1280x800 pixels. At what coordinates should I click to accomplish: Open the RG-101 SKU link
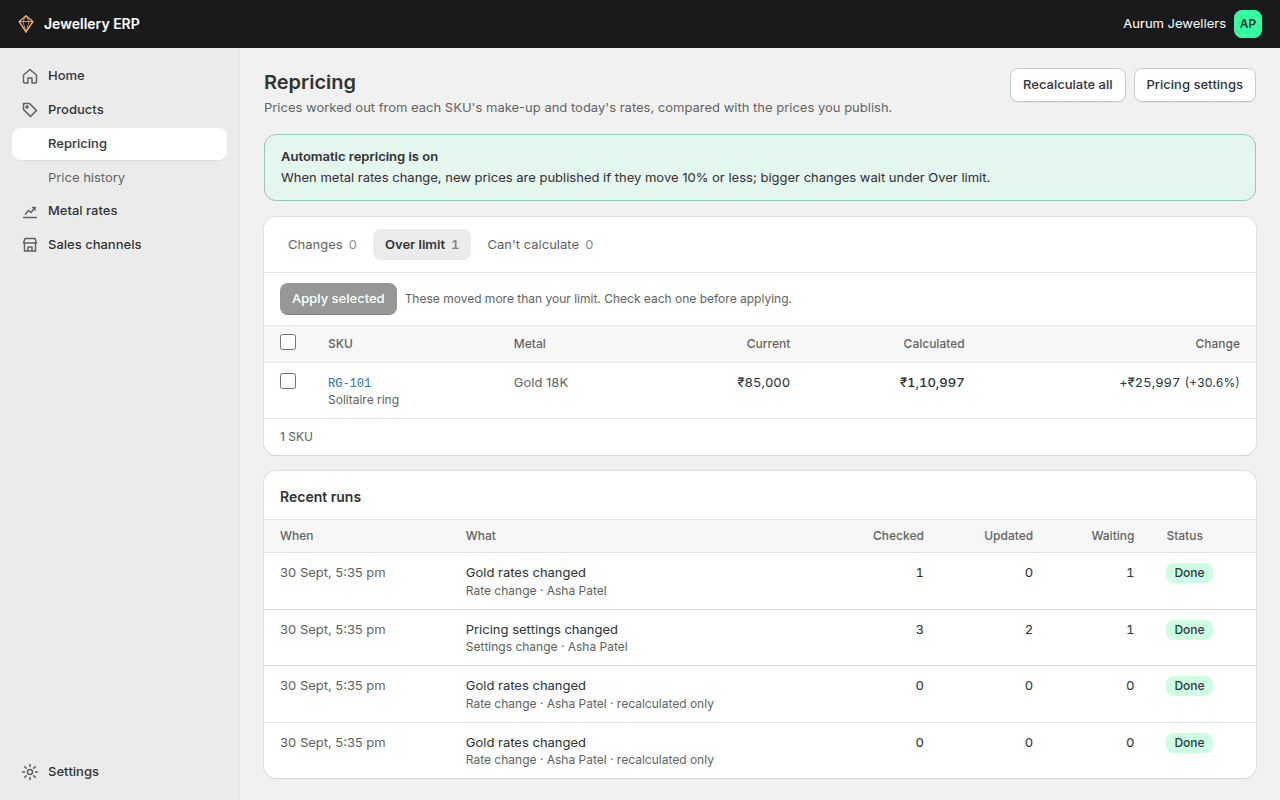click(350, 383)
